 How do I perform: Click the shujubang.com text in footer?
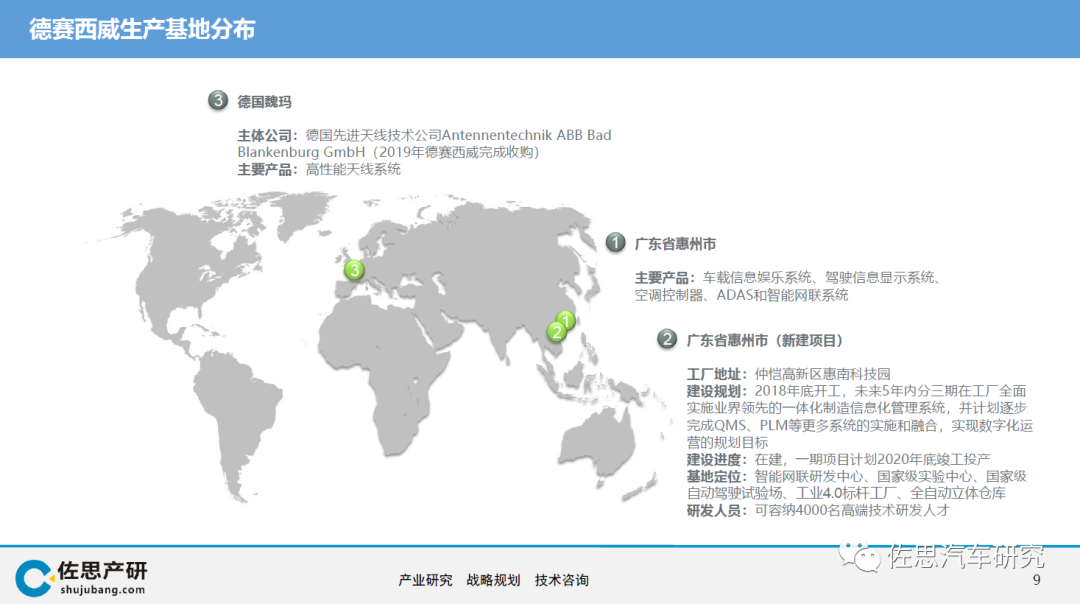coord(103,590)
